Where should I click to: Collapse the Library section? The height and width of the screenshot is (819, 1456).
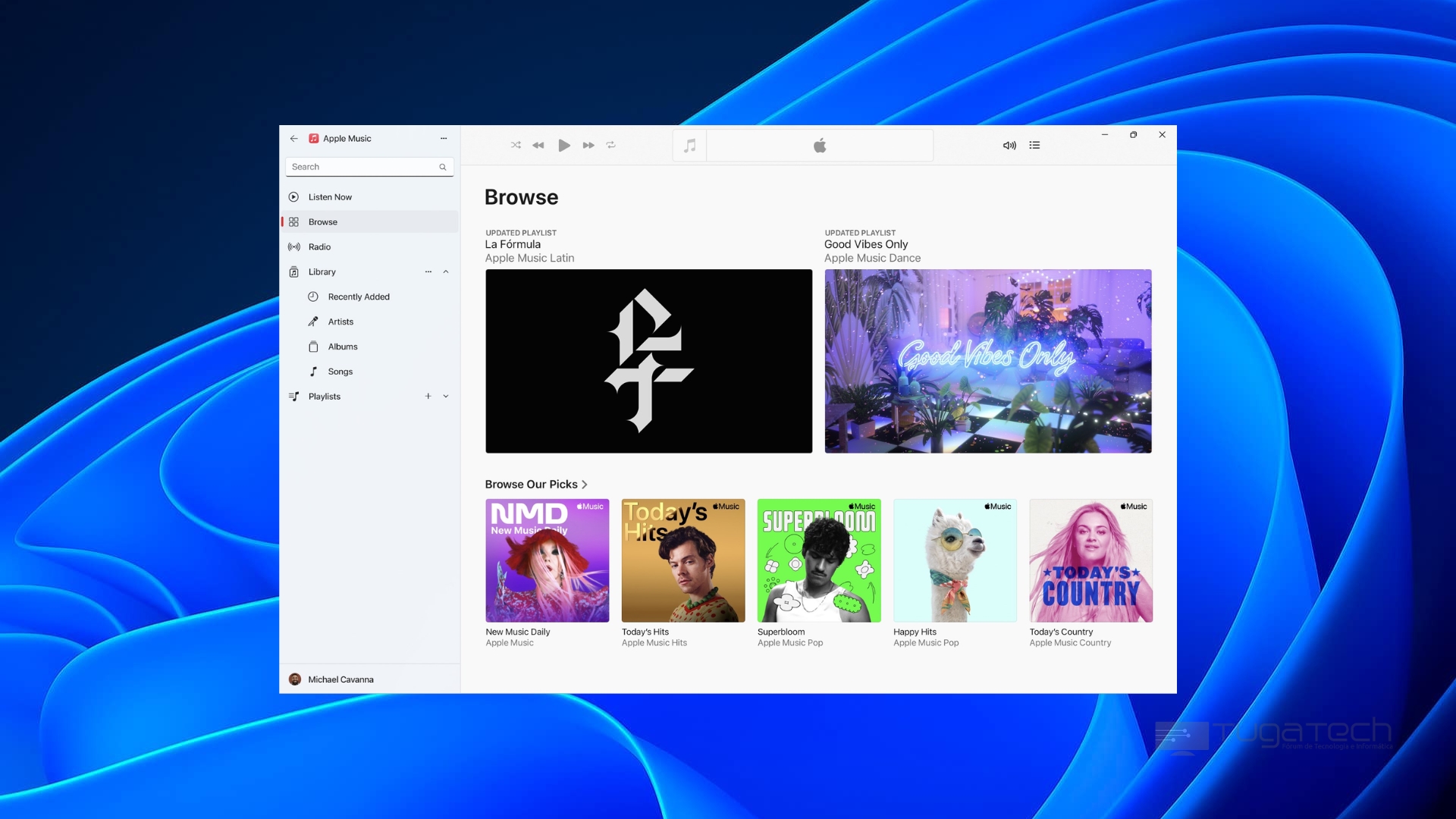pos(446,272)
